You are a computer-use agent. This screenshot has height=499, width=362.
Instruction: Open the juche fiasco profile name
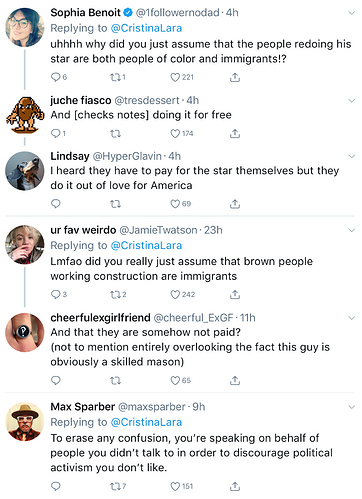point(81,100)
